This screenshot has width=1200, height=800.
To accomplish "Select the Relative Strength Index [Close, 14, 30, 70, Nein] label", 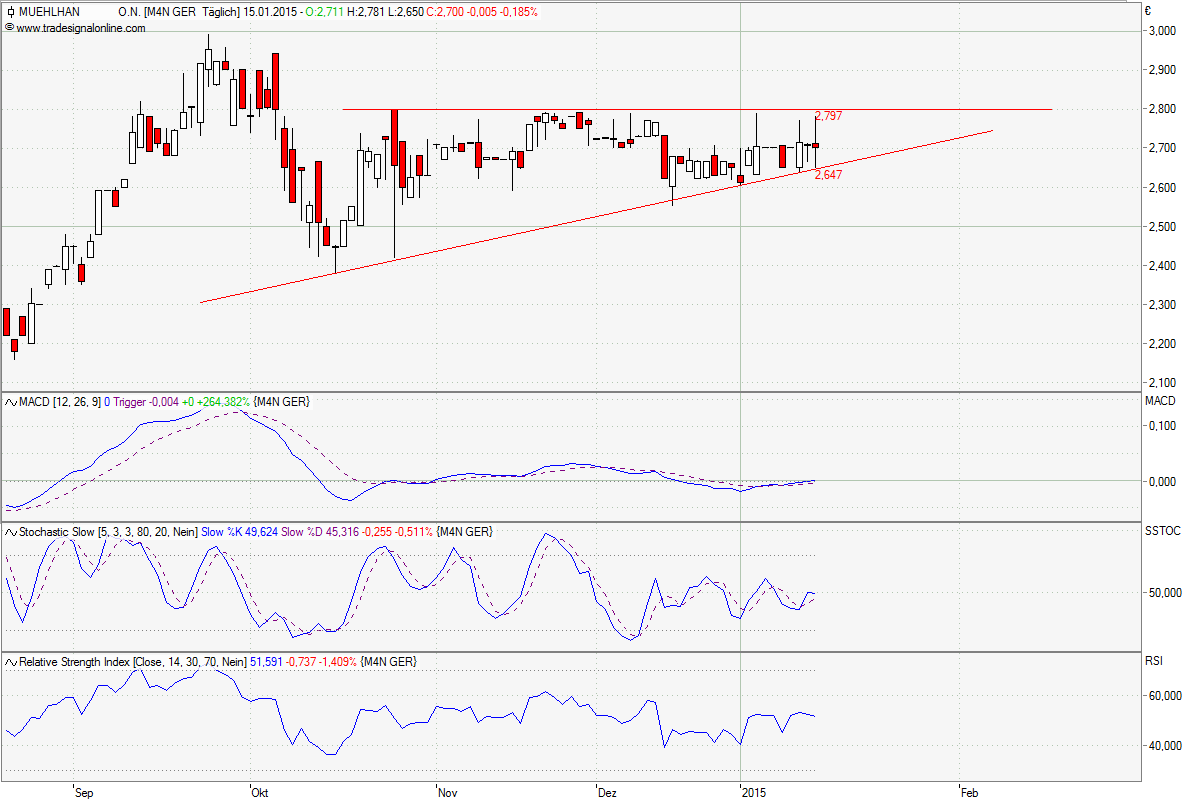I will coord(133,662).
